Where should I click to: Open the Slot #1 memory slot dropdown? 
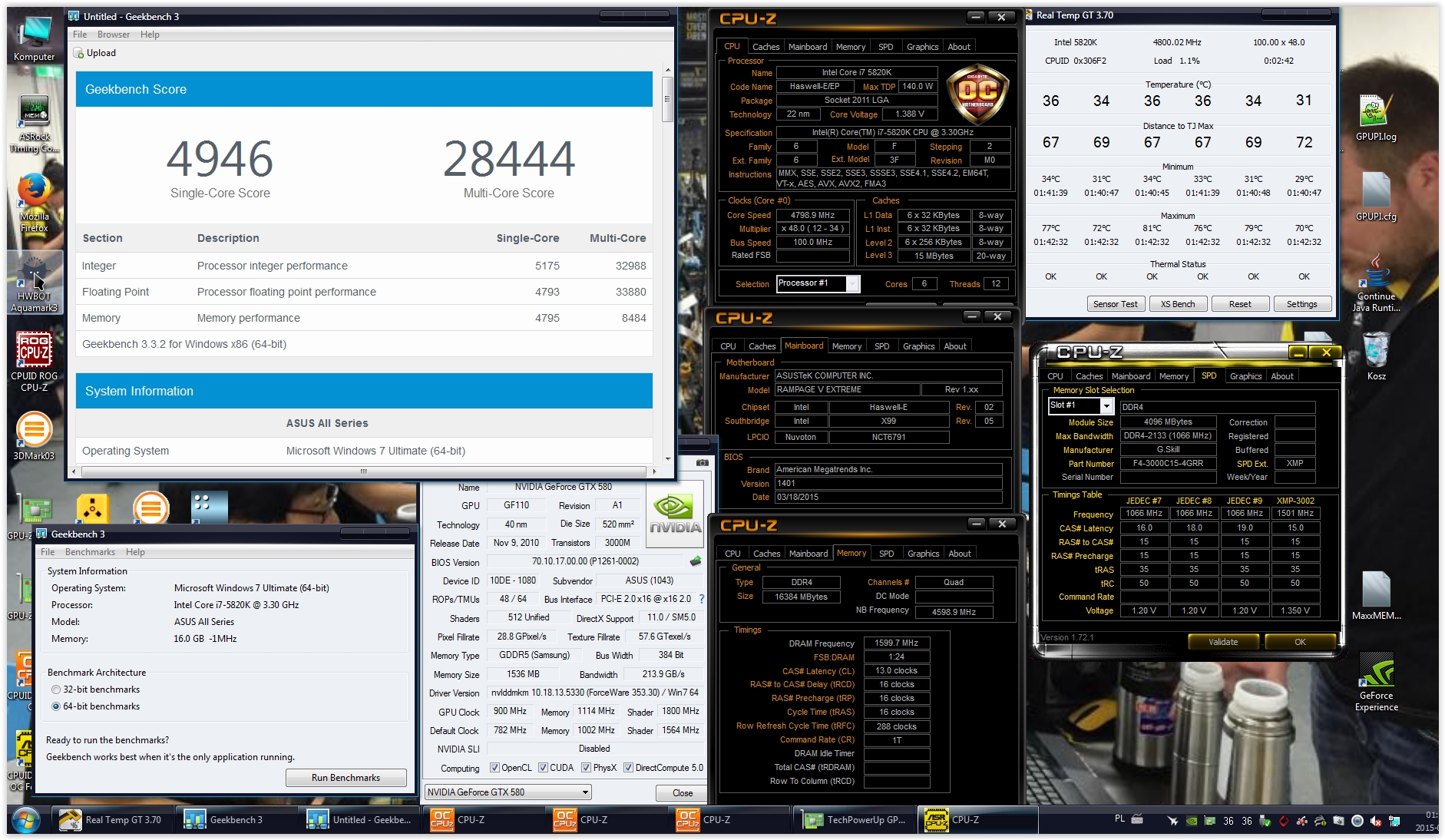1080,405
